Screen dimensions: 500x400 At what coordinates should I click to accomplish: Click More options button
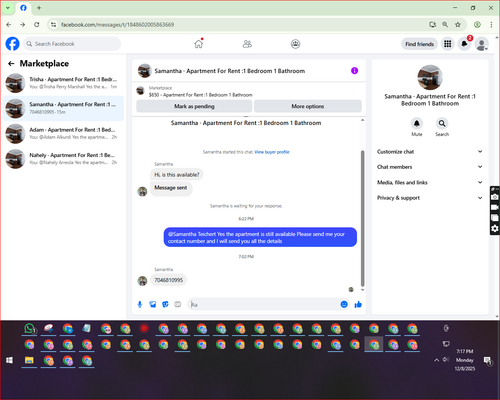click(x=308, y=106)
